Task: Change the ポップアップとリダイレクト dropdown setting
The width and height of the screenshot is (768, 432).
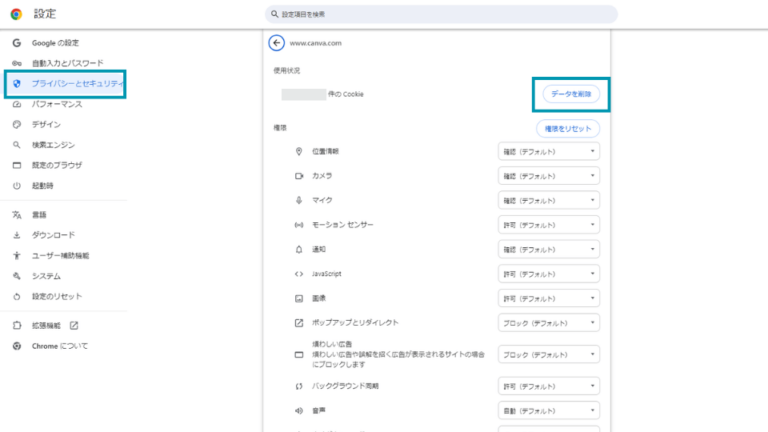Action: (549, 323)
